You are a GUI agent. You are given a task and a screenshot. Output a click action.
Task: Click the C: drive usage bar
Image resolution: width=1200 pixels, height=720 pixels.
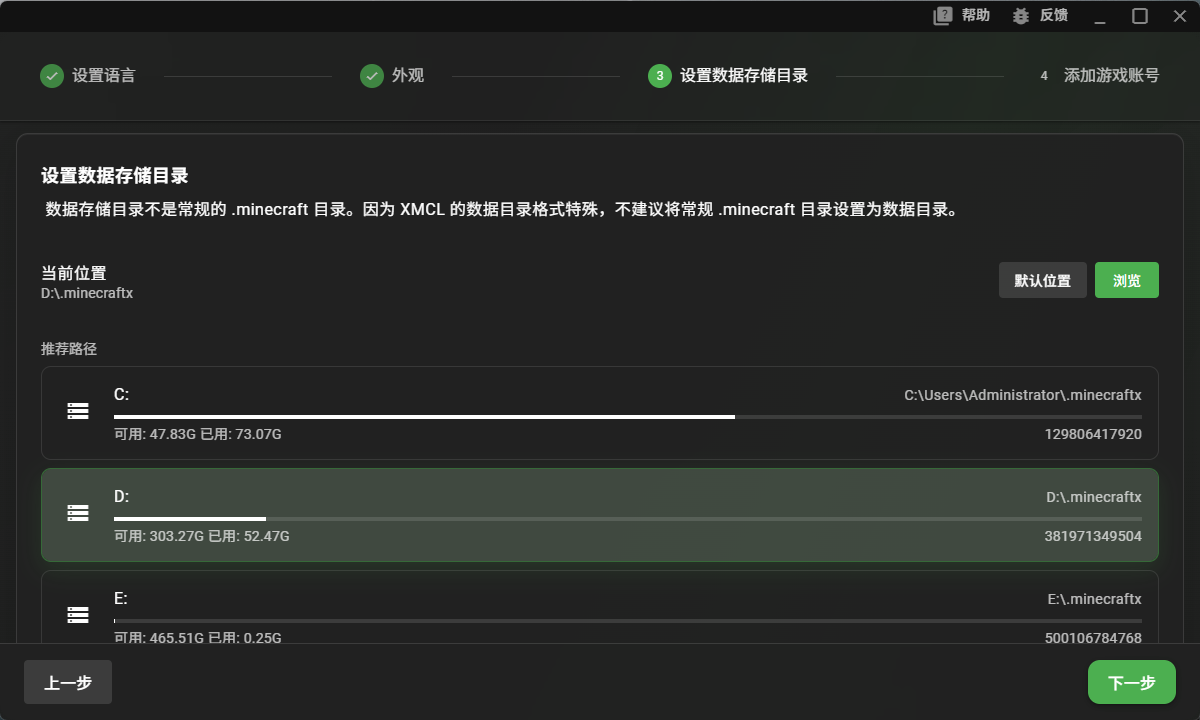628,416
